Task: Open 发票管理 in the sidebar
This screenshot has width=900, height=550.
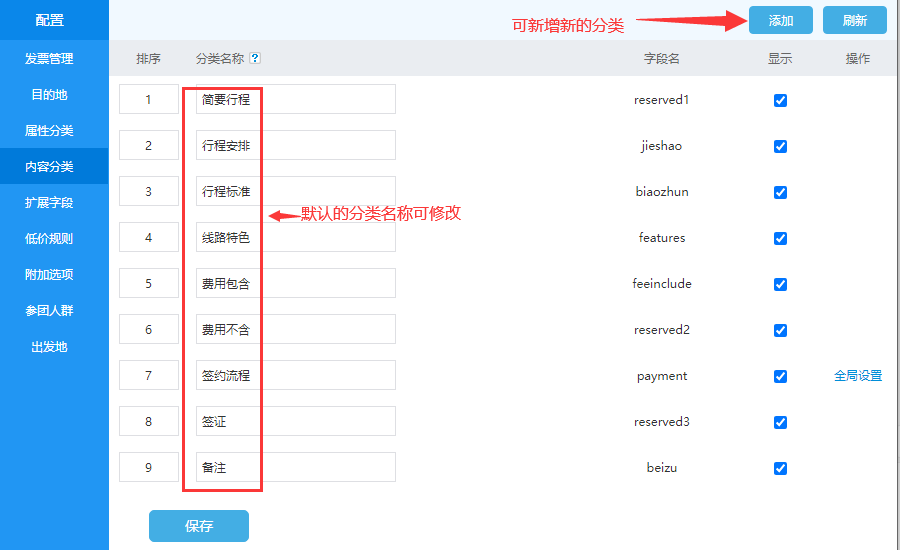Action: 49,59
